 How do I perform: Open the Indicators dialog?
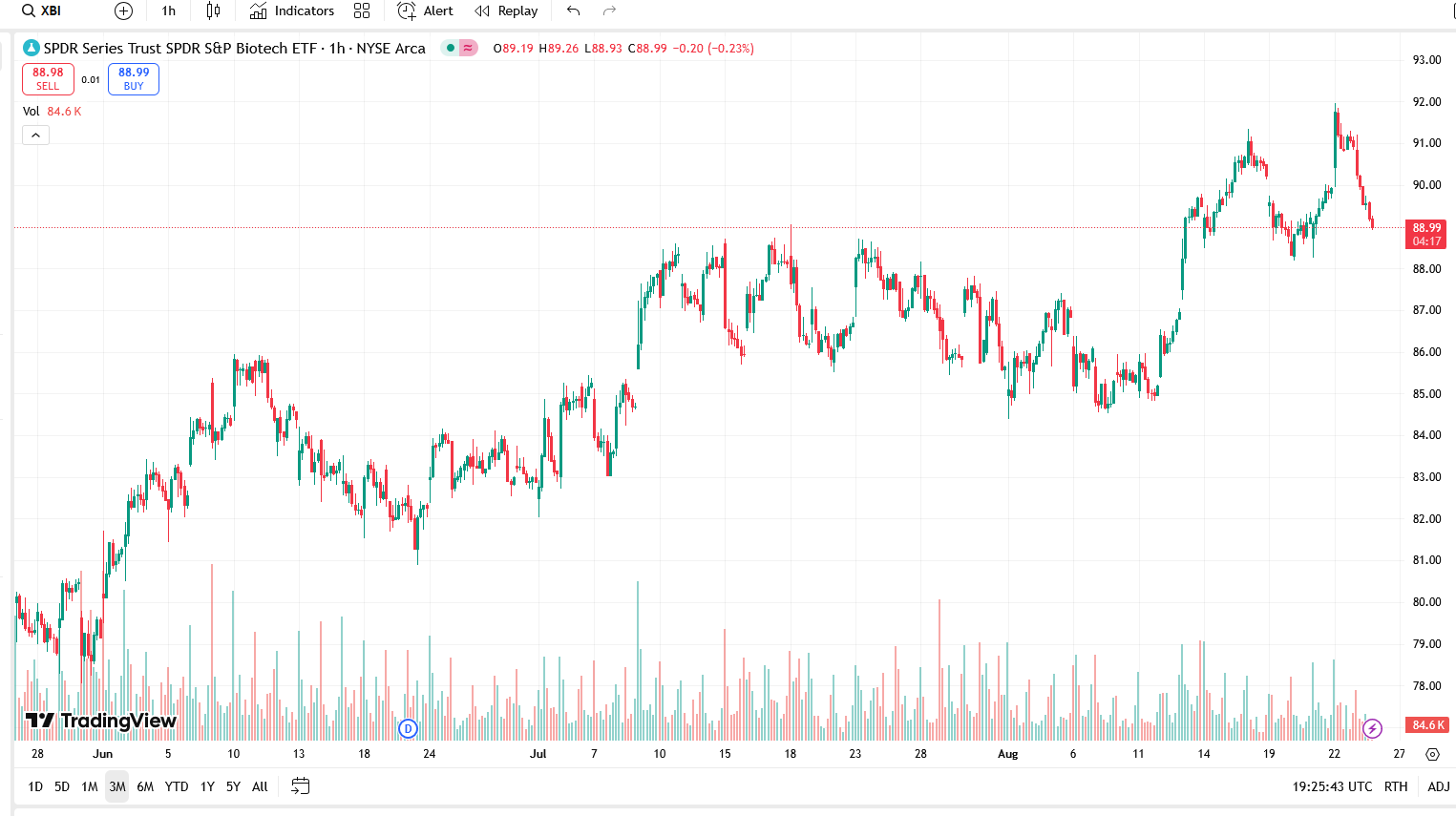coord(292,11)
